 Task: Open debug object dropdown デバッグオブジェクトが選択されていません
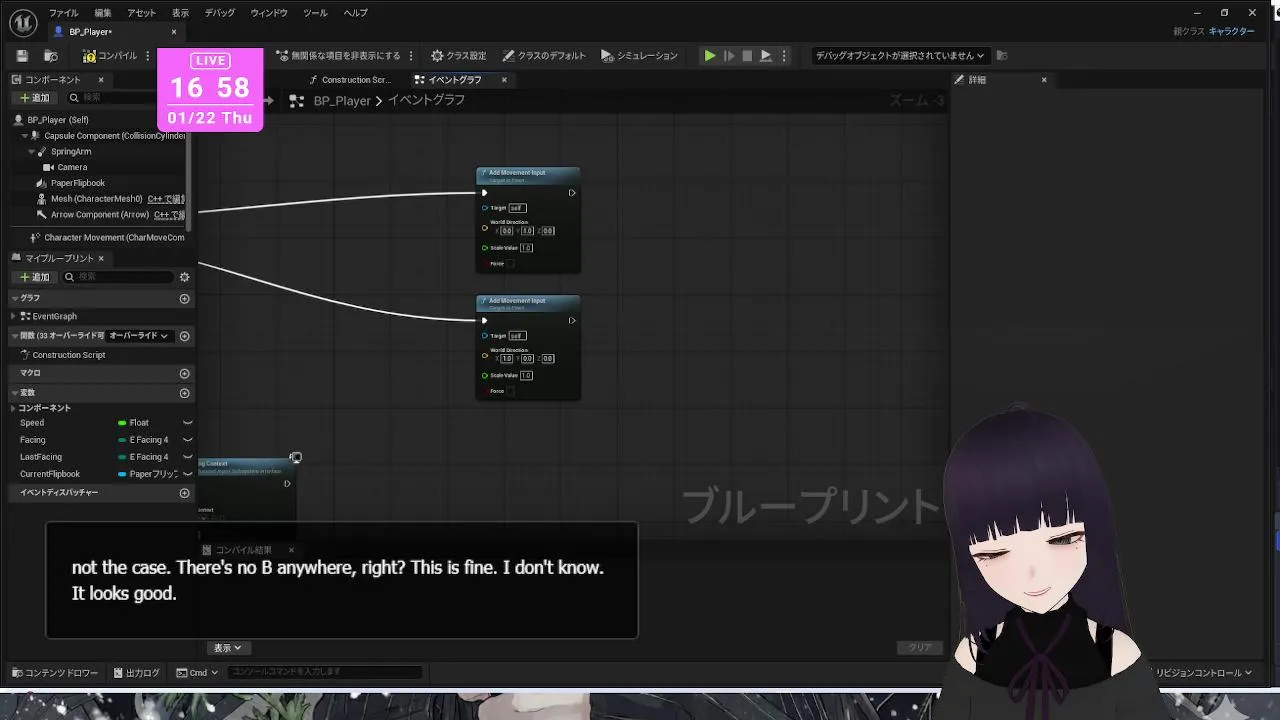(899, 56)
